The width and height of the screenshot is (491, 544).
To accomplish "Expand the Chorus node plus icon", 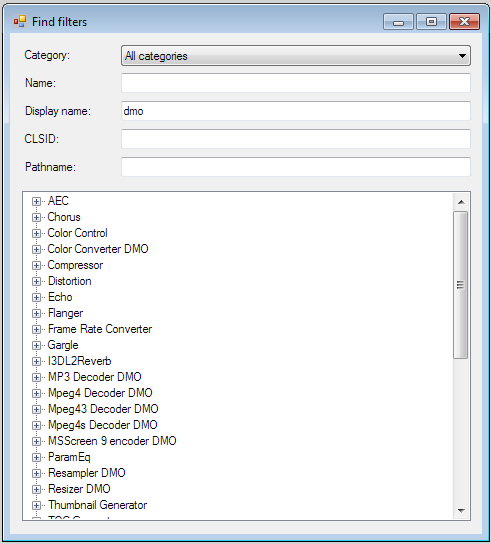I will (x=36, y=217).
